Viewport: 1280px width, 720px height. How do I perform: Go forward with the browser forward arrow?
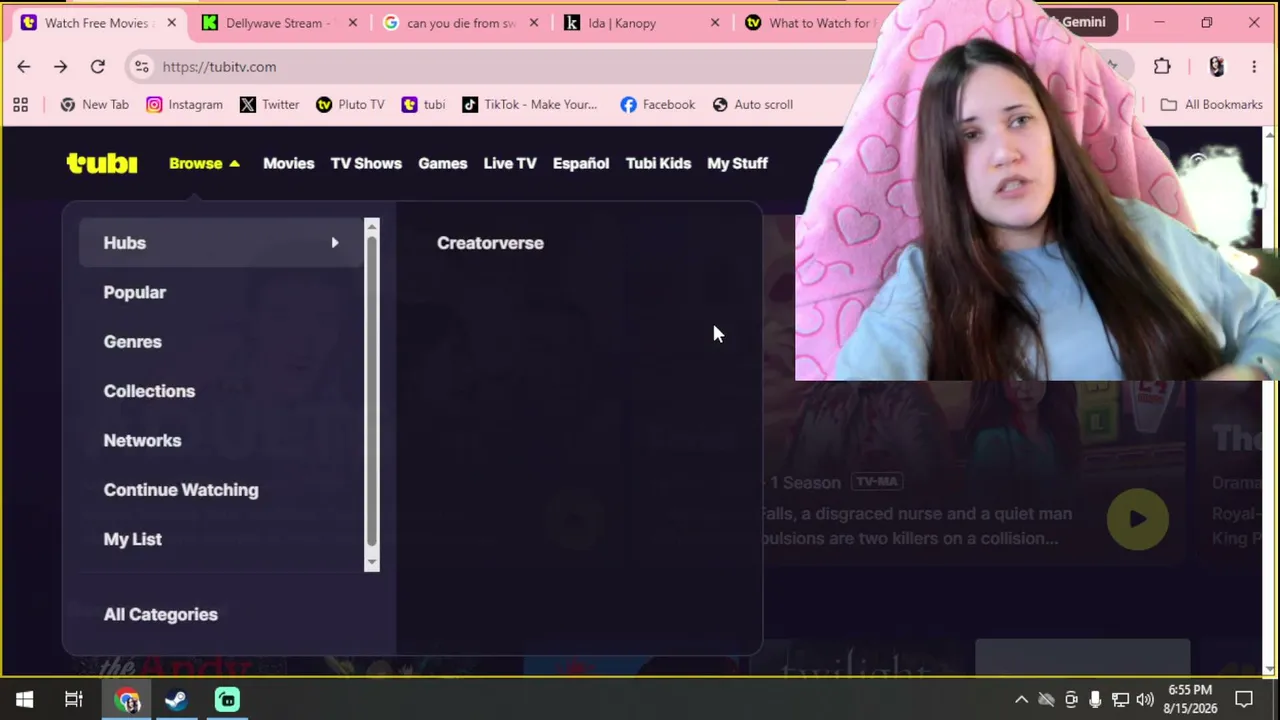(61, 67)
